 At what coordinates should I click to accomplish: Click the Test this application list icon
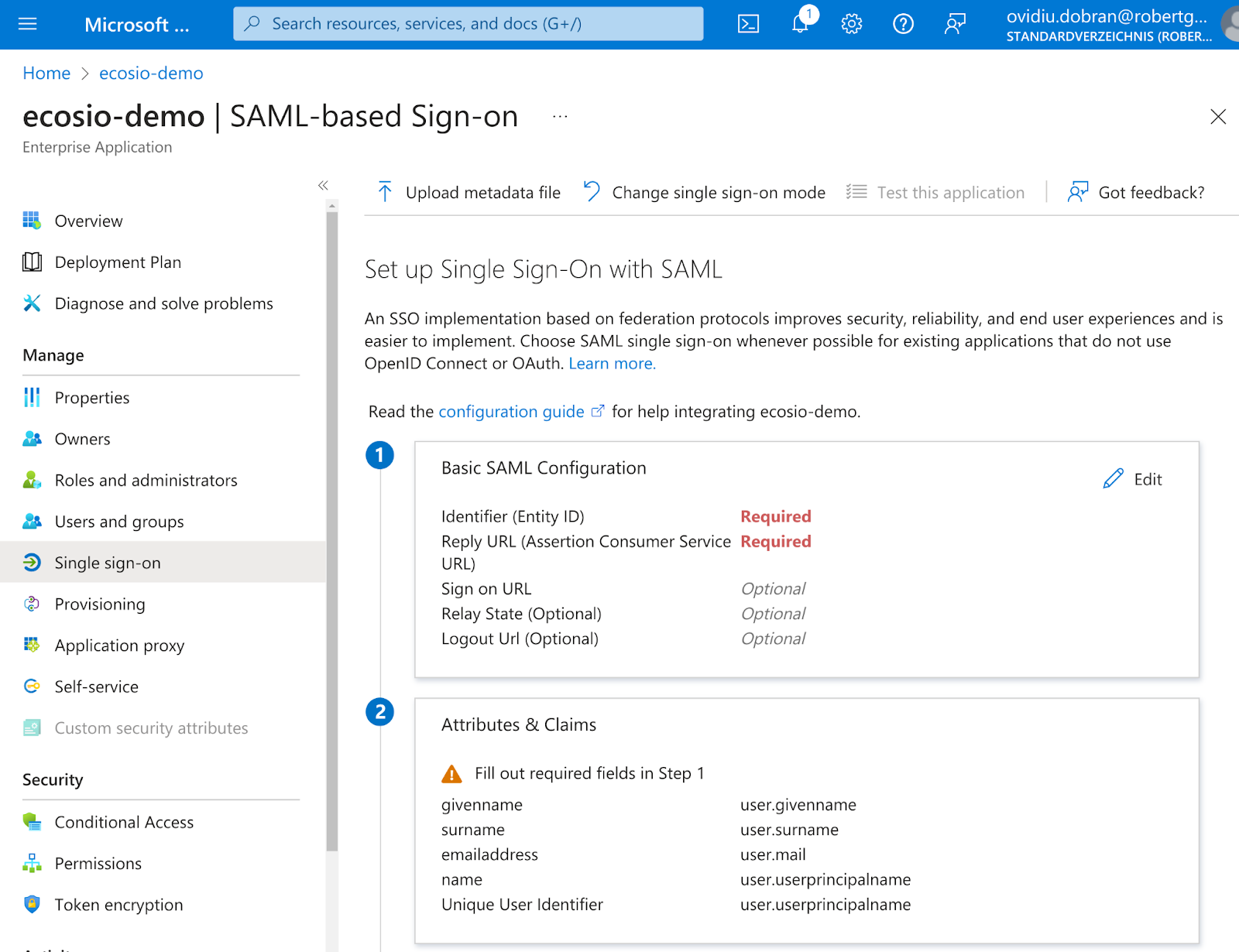tap(856, 192)
